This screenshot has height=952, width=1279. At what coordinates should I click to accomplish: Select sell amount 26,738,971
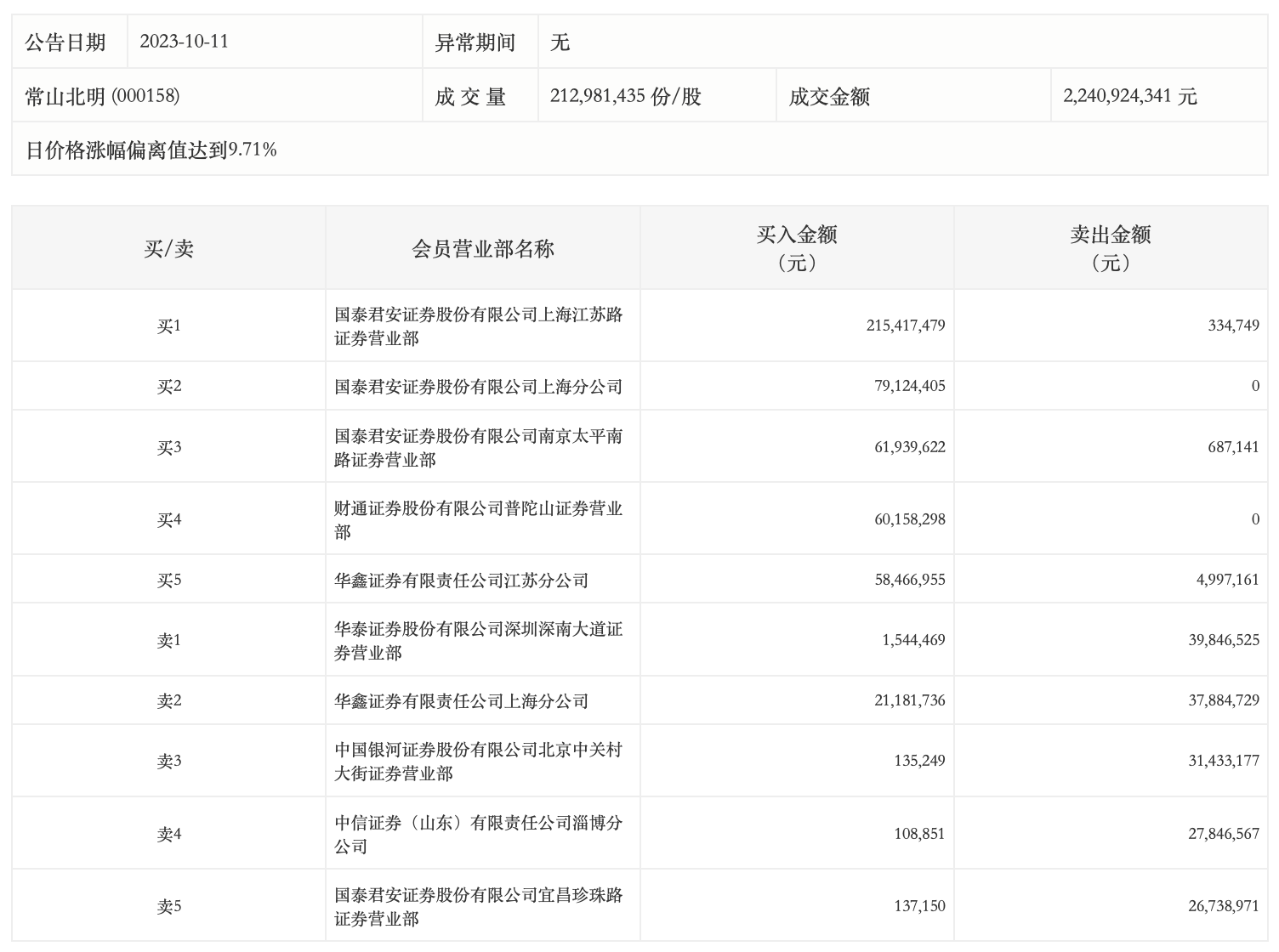click(x=1224, y=906)
